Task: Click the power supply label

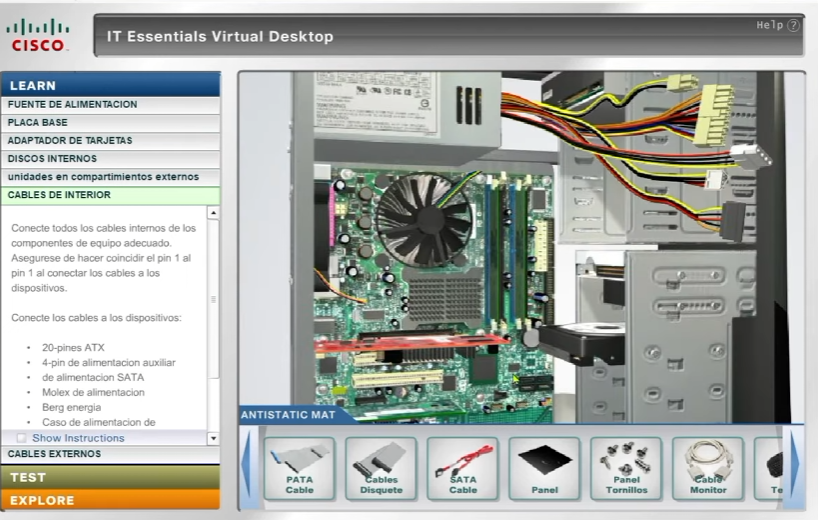Action: coord(376,103)
